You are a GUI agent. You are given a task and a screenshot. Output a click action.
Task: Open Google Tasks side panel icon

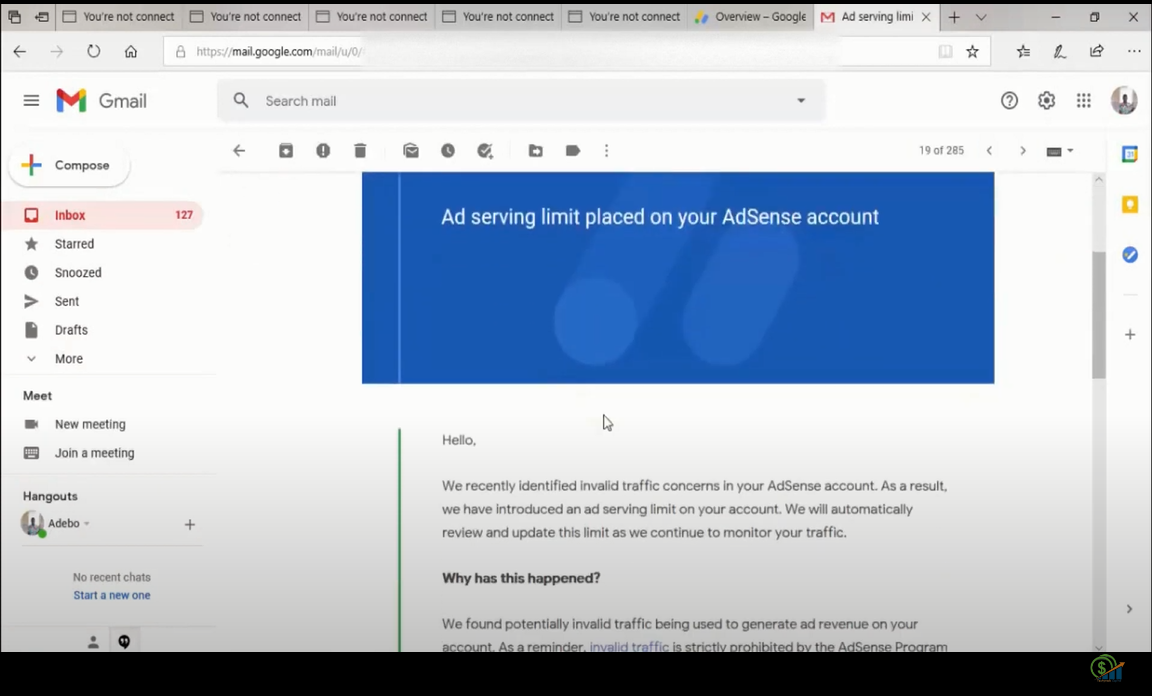click(x=1130, y=255)
